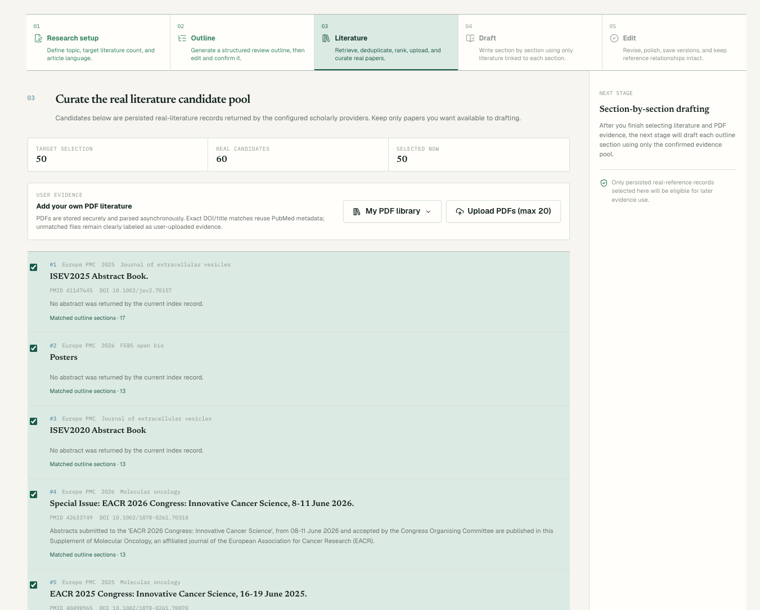760x610 pixels.
Task: Click Curate the real literature candidate pool heading
Action: point(153,99)
